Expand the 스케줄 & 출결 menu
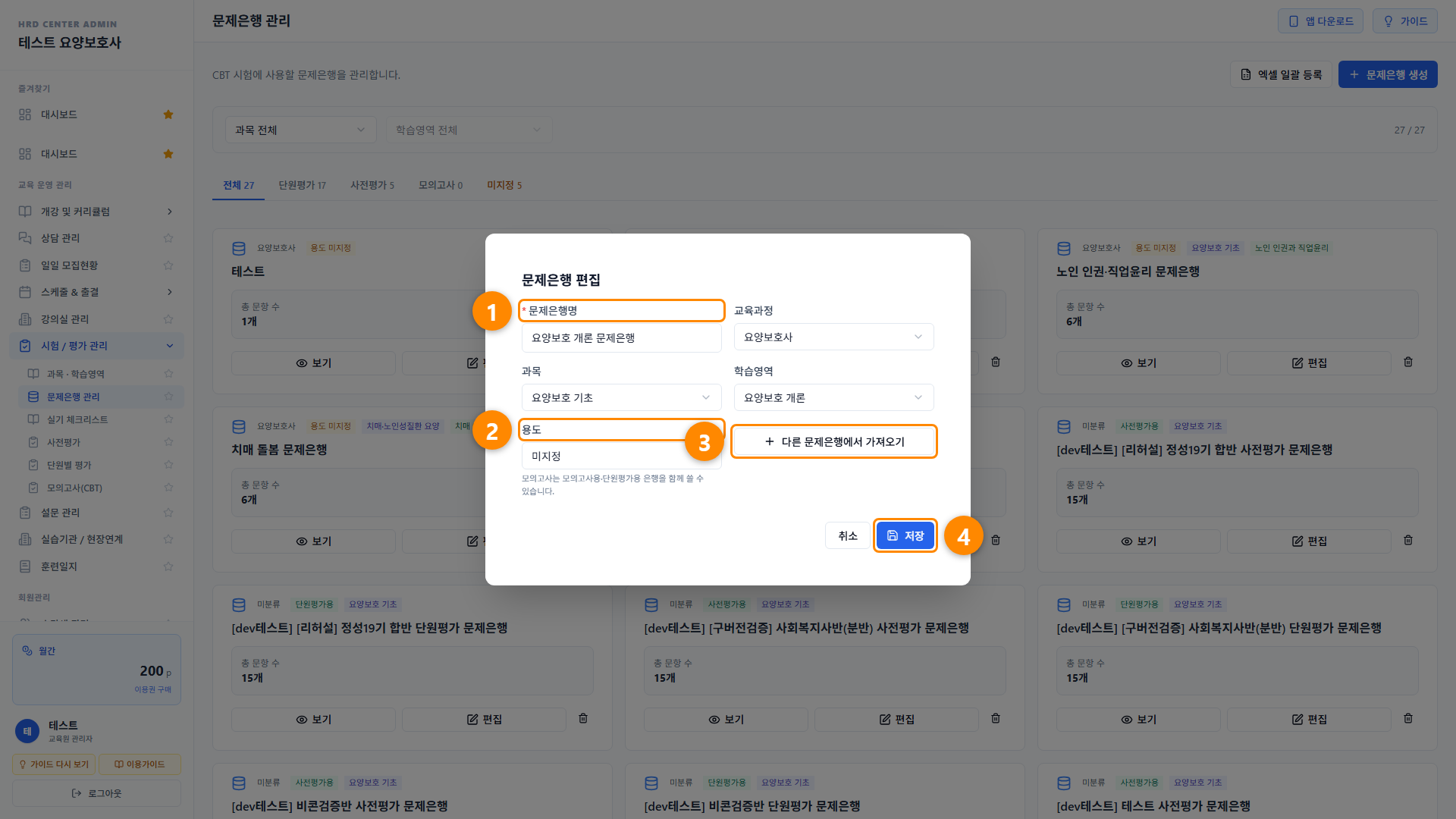This screenshot has width=1456, height=819. pyautogui.click(x=96, y=292)
